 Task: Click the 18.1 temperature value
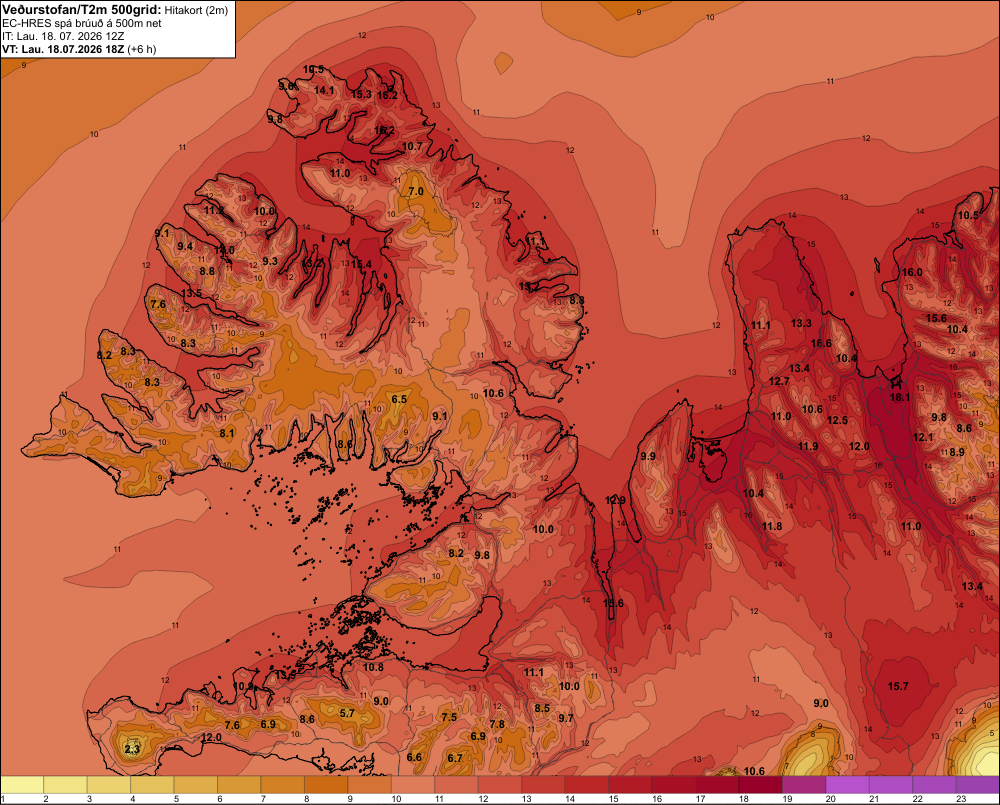[x=900, y=397]
